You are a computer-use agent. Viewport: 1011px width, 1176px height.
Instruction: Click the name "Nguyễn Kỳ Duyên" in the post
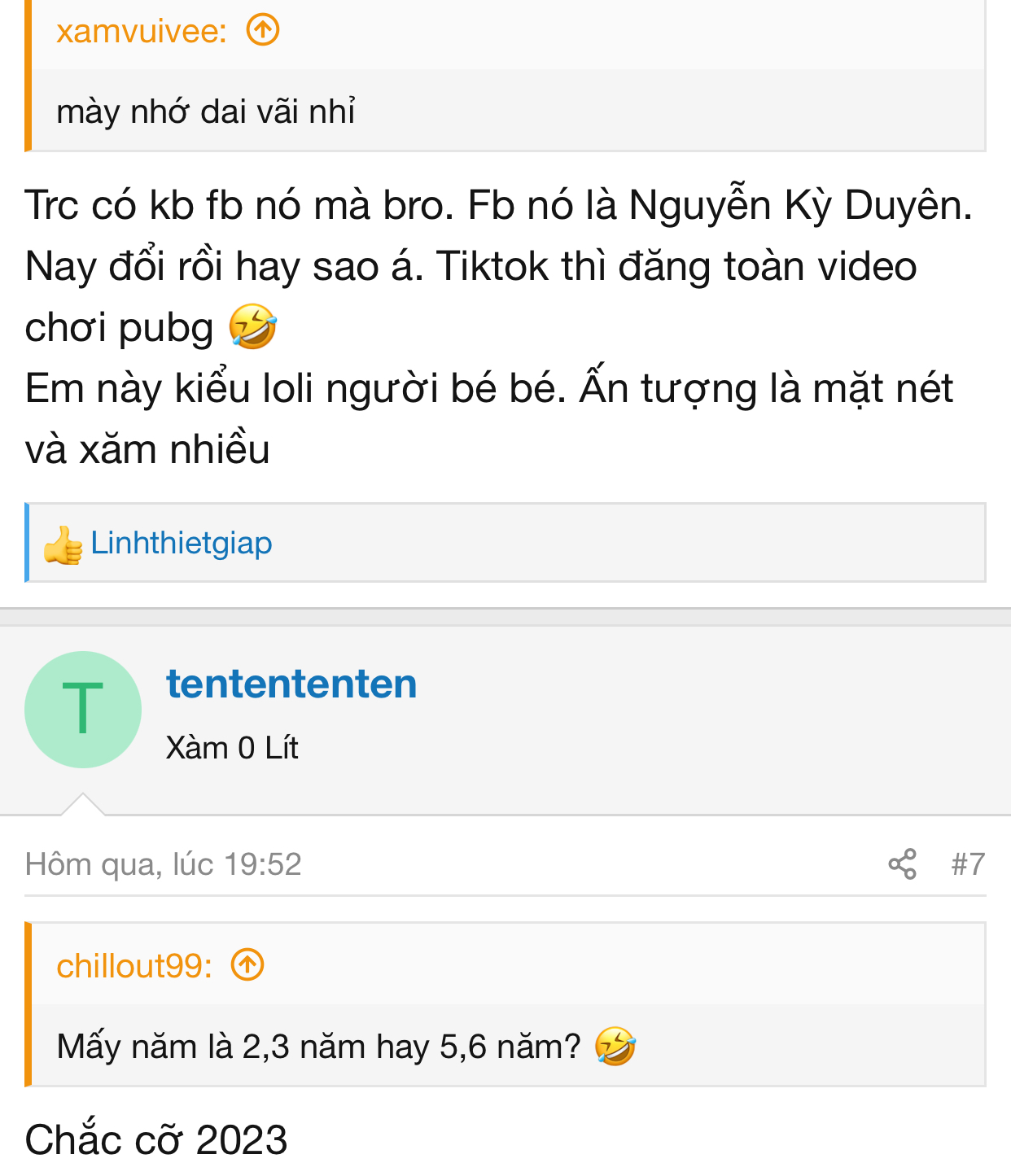800,205
